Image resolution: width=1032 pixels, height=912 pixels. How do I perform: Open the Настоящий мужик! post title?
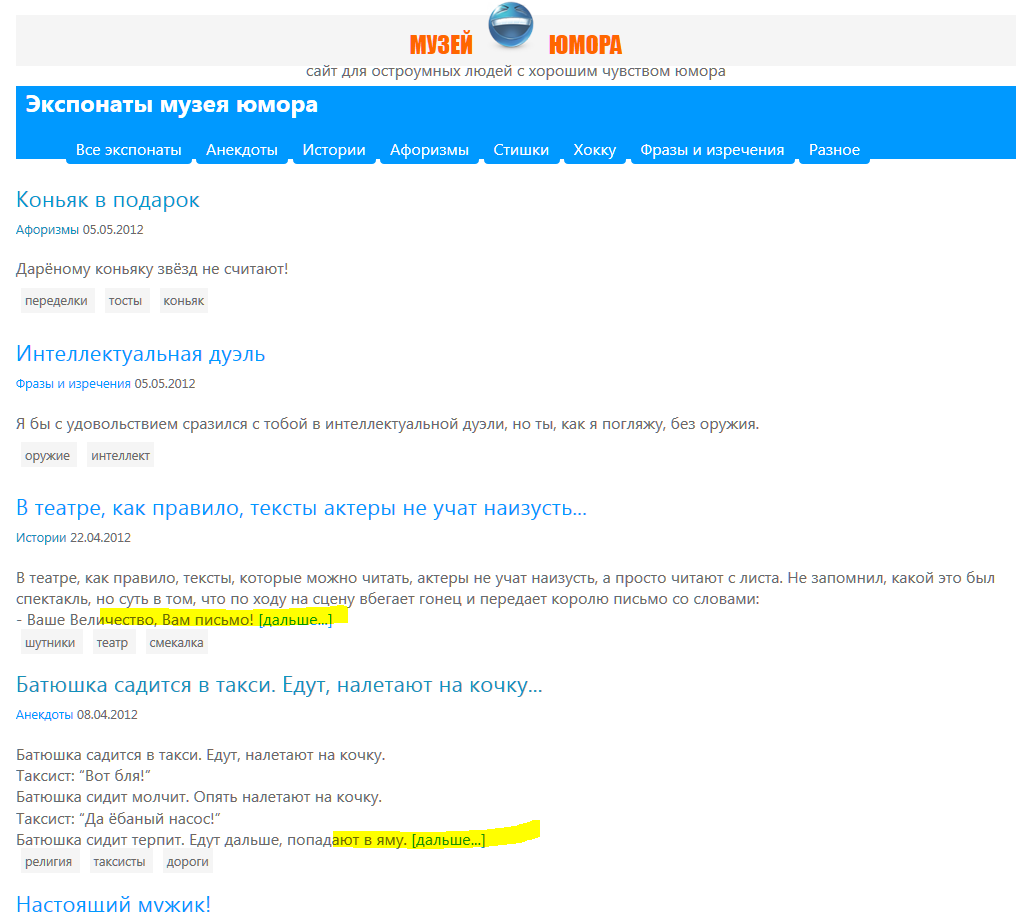pos(113,903)
